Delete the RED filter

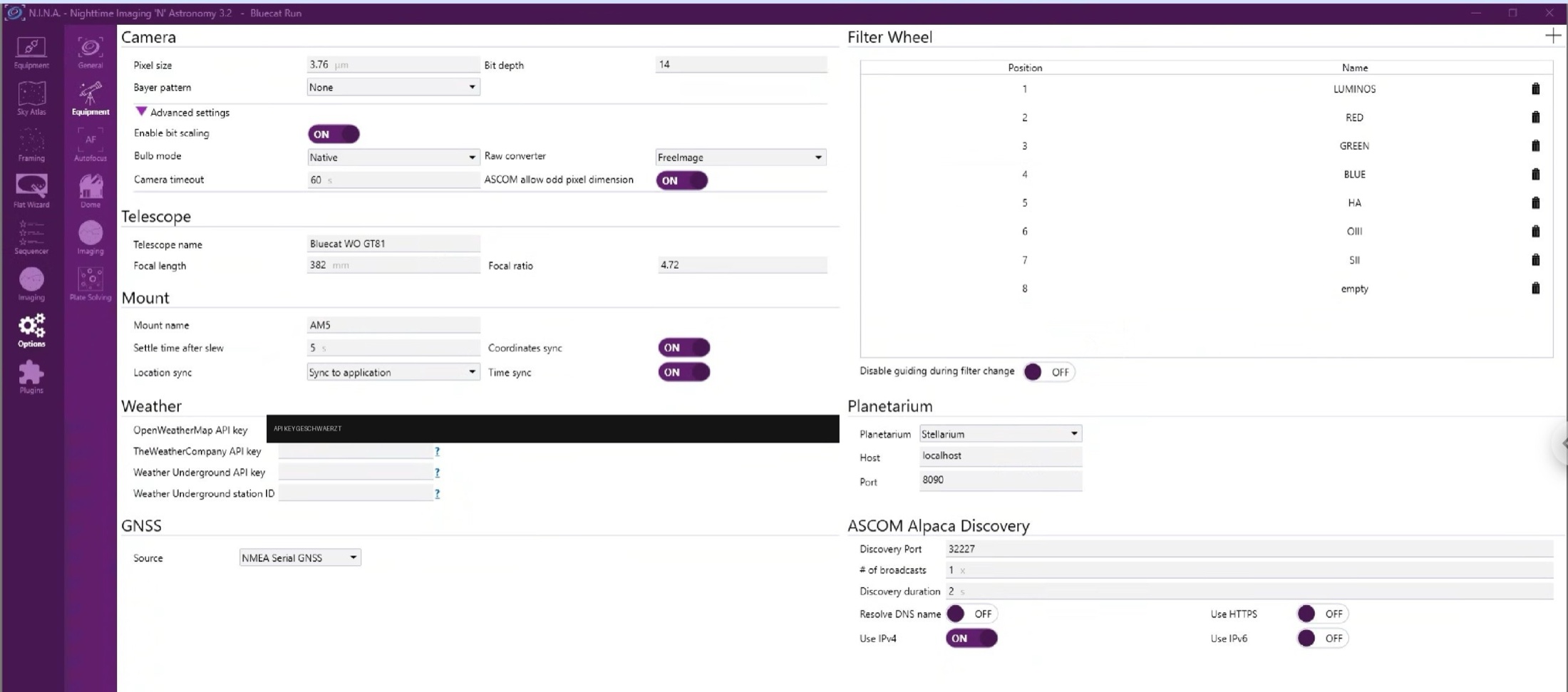point(1536,118)
